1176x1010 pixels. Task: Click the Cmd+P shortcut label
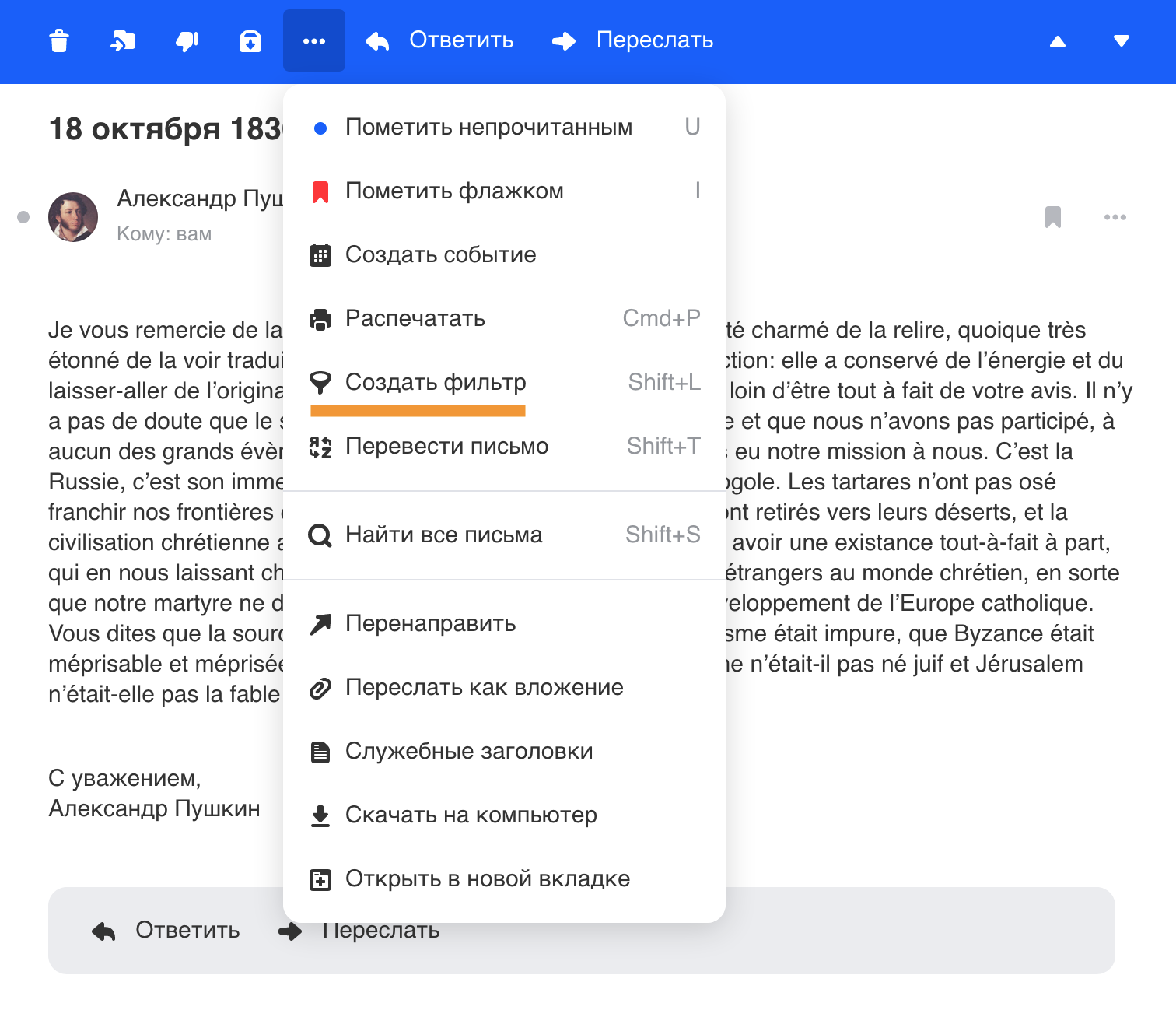(662, 318)
